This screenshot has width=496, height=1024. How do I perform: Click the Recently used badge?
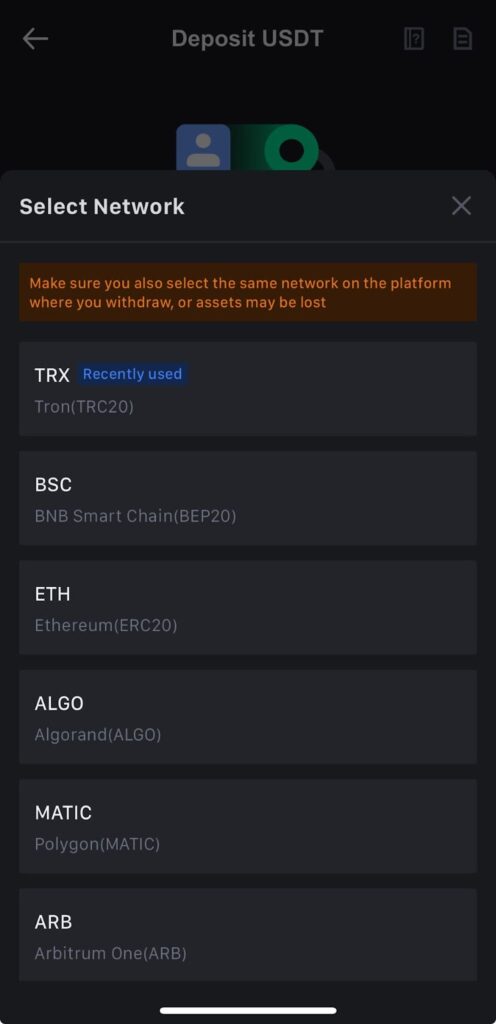(132, 374)
